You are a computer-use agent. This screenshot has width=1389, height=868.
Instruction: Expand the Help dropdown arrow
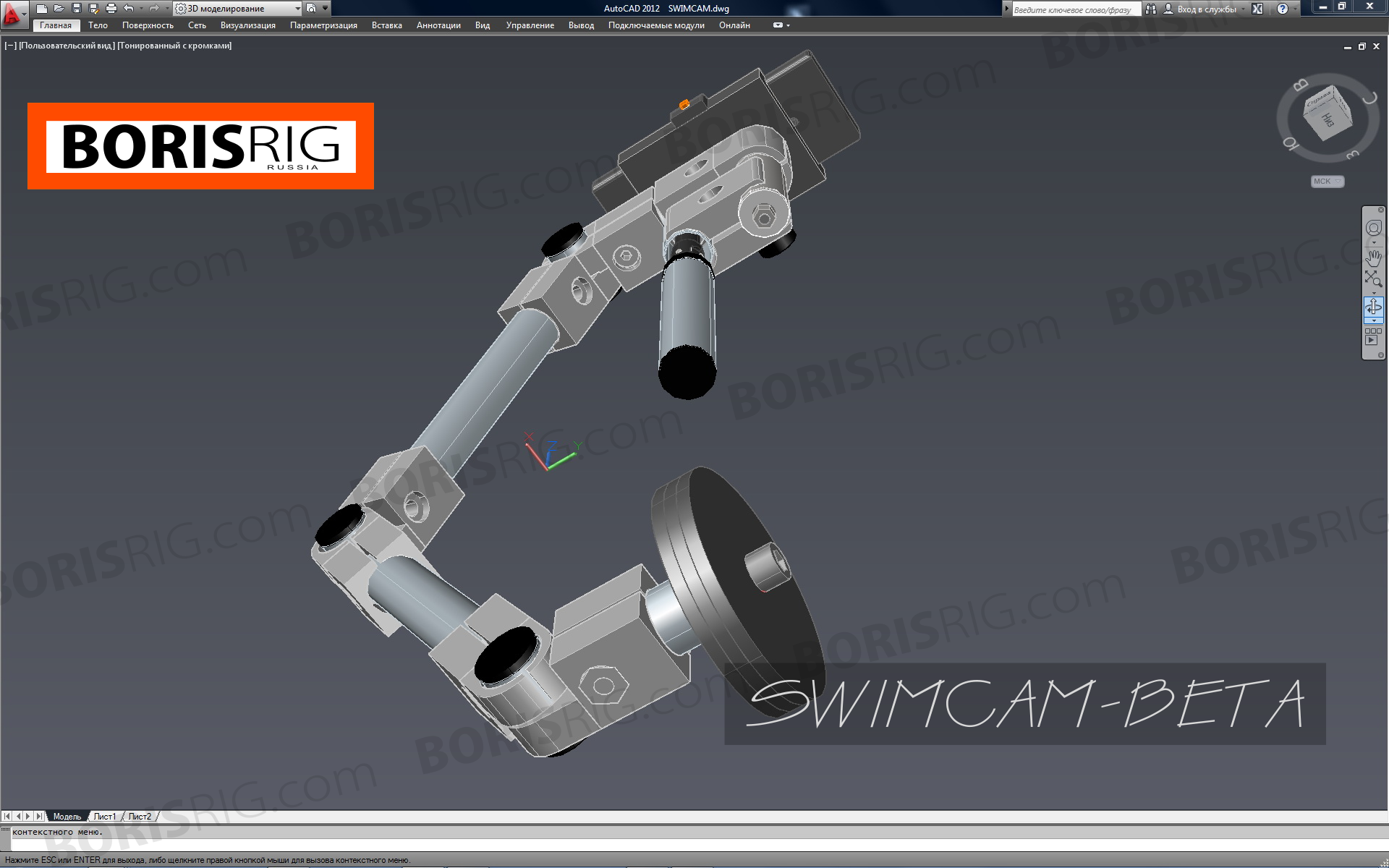click(x=1296, y=9)
